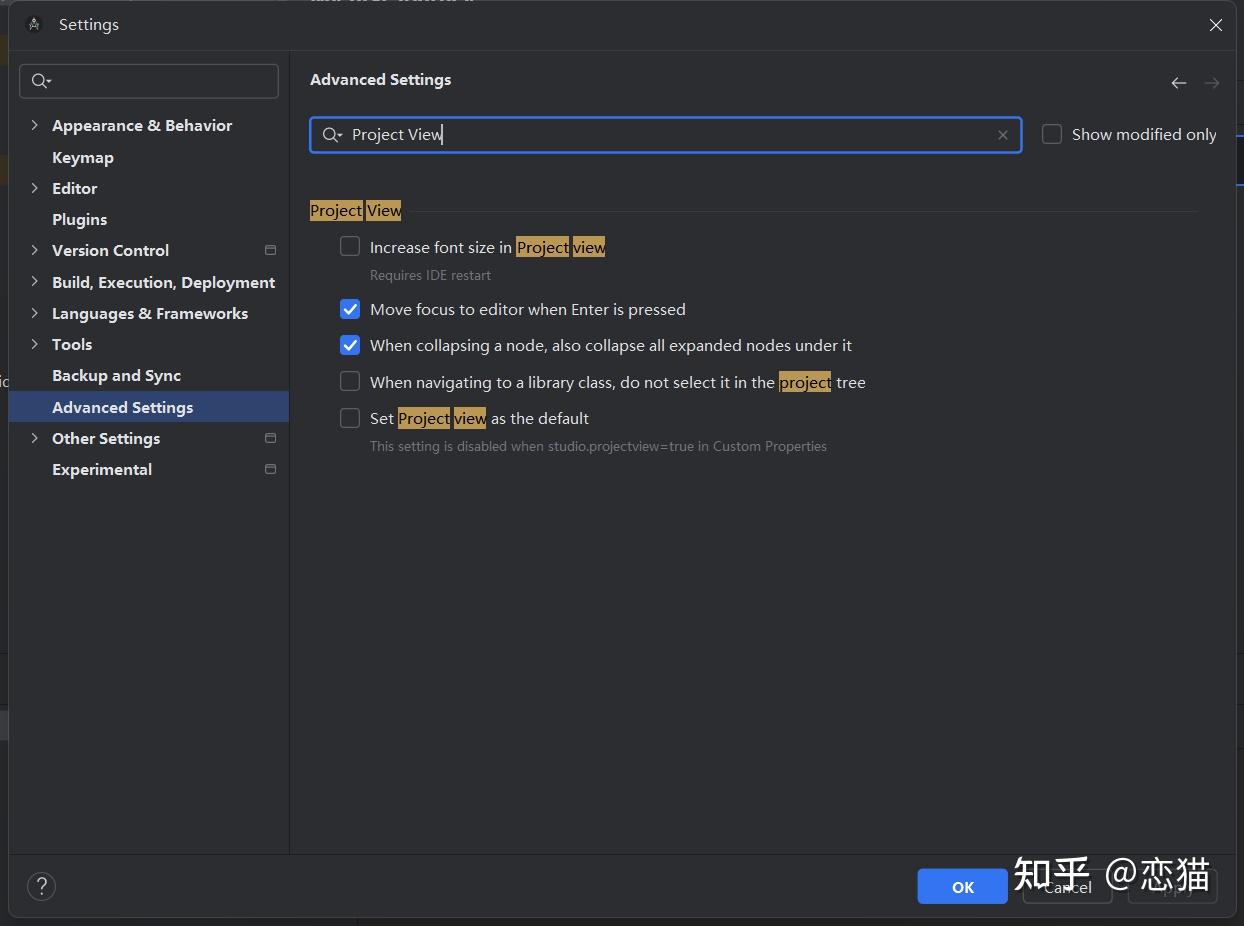The width and height of the screenshot is (1244, 926).
Task: Disable Move focus to editor when Enter is pressed
Action: [350, 309]
